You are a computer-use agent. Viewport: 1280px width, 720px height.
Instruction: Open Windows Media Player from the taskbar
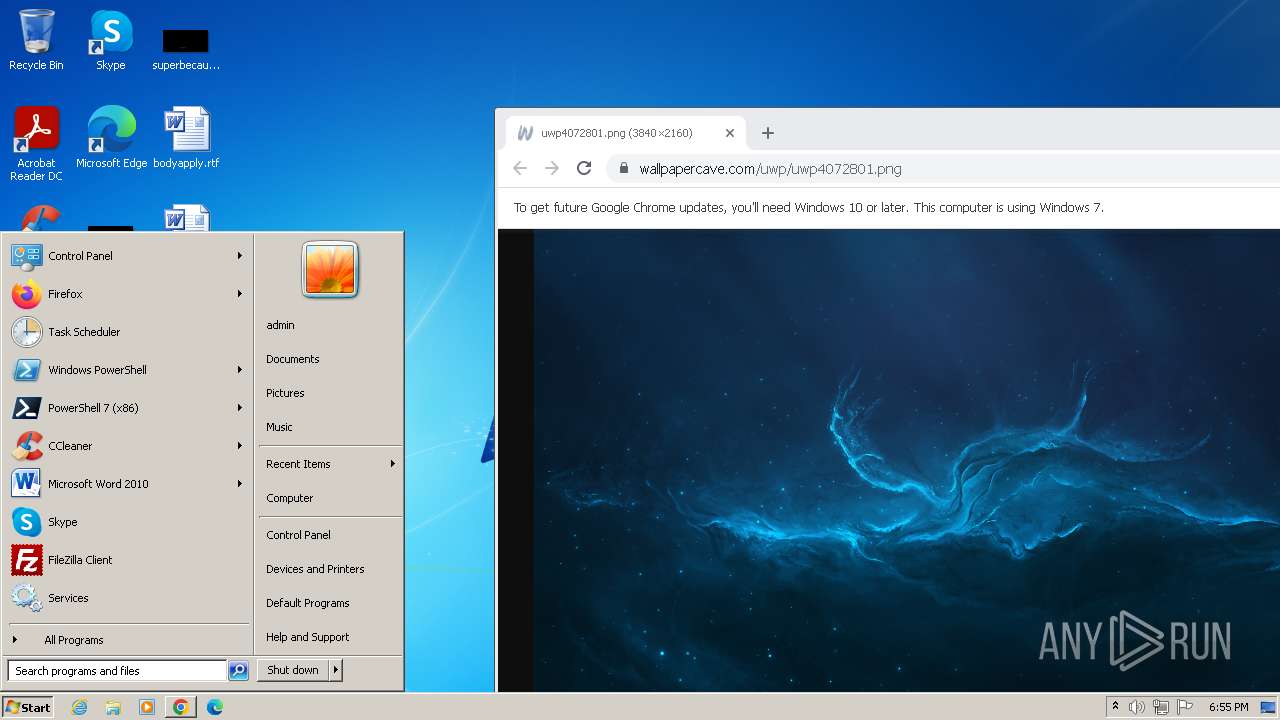(x=147, y=707)
